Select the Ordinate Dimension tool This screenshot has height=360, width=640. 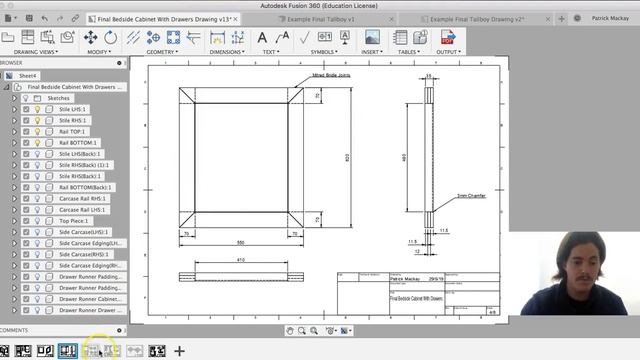pos(238,38)
